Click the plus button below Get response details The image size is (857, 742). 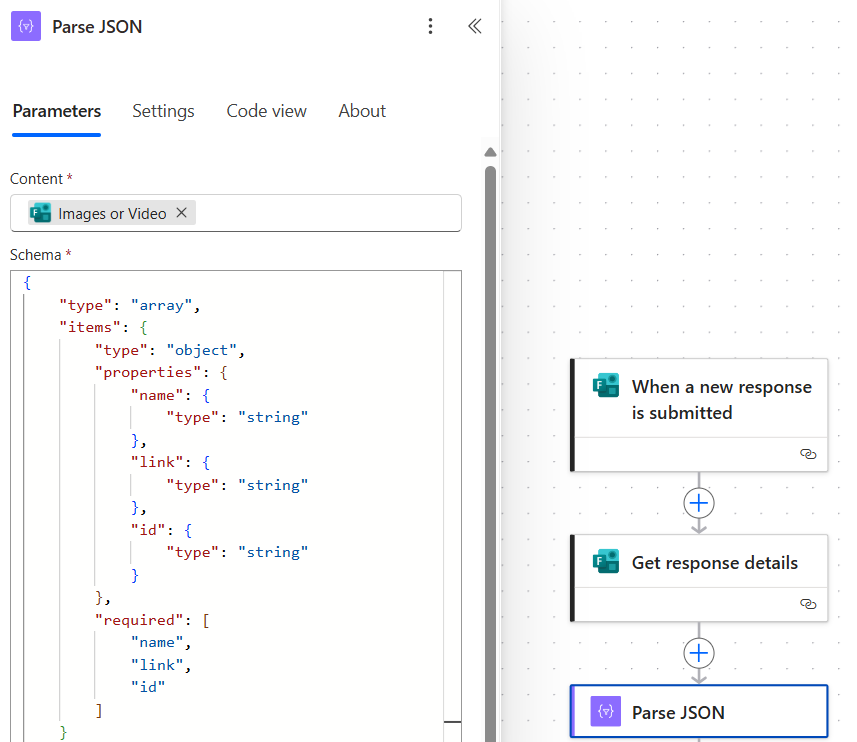click(x=698, y=652)
